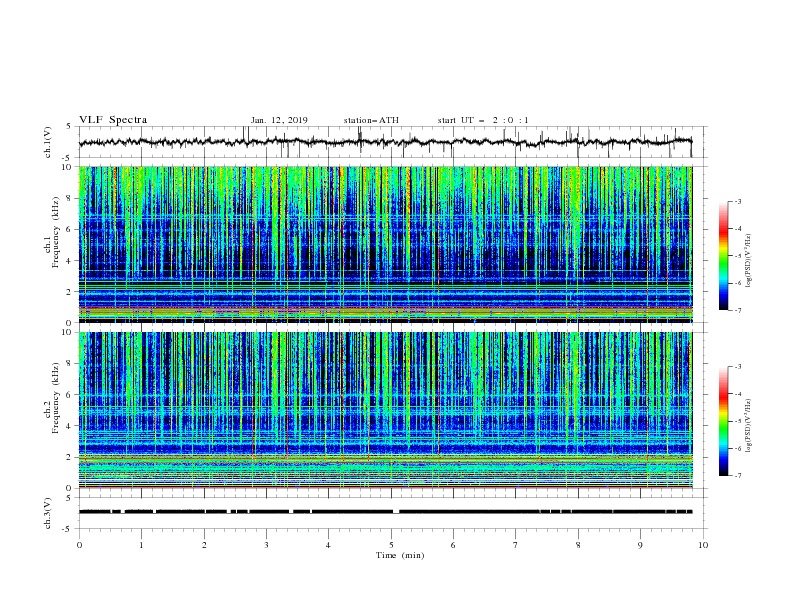Click the "-5" tick on ch.1(V) axis
The width and height of the screenshot is (792, 612).
(67, 158)
